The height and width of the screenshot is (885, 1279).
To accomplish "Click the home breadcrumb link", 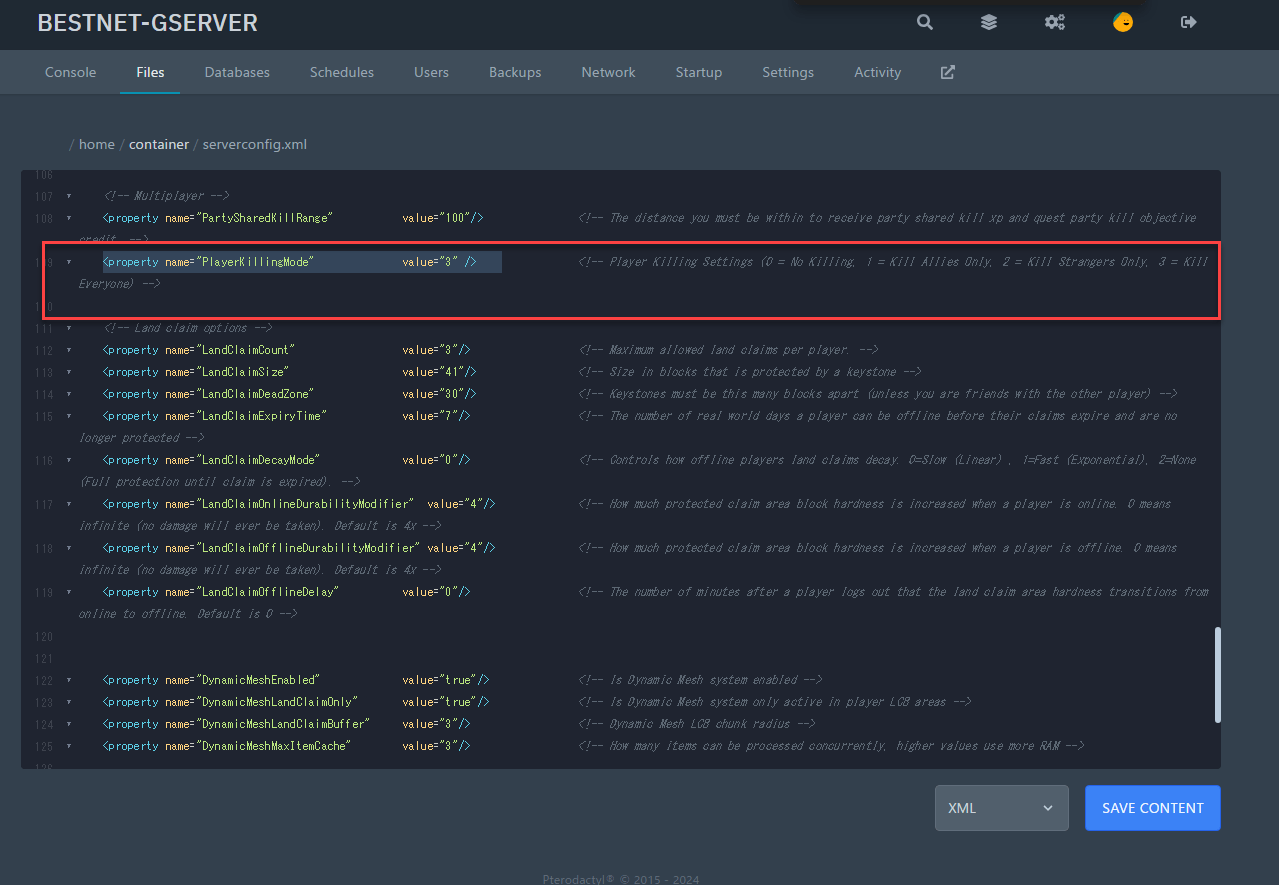I will click(x=97, y=144).
